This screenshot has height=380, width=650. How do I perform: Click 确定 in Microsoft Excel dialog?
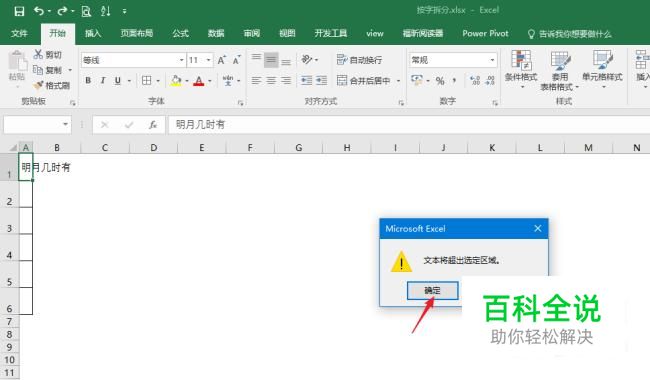click(432, 290)
